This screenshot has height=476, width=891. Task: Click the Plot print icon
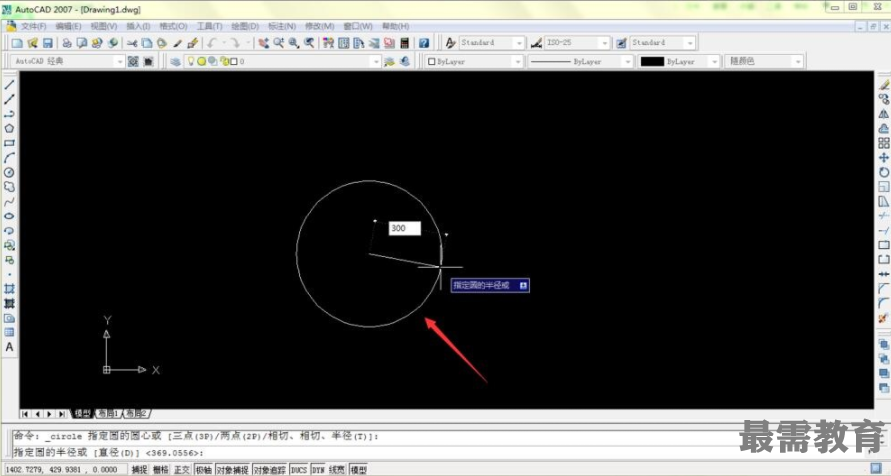click(x=66, y=43)
